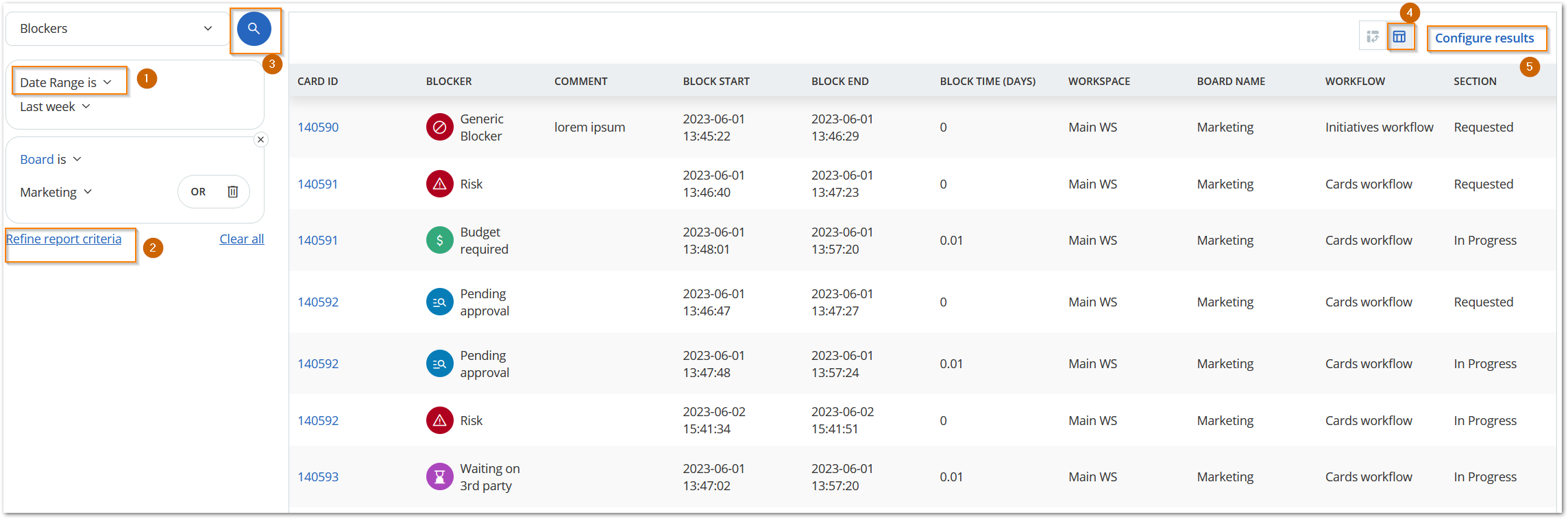Click the Pending approval icon on card 140592
1568x519 pixels.
439,302
